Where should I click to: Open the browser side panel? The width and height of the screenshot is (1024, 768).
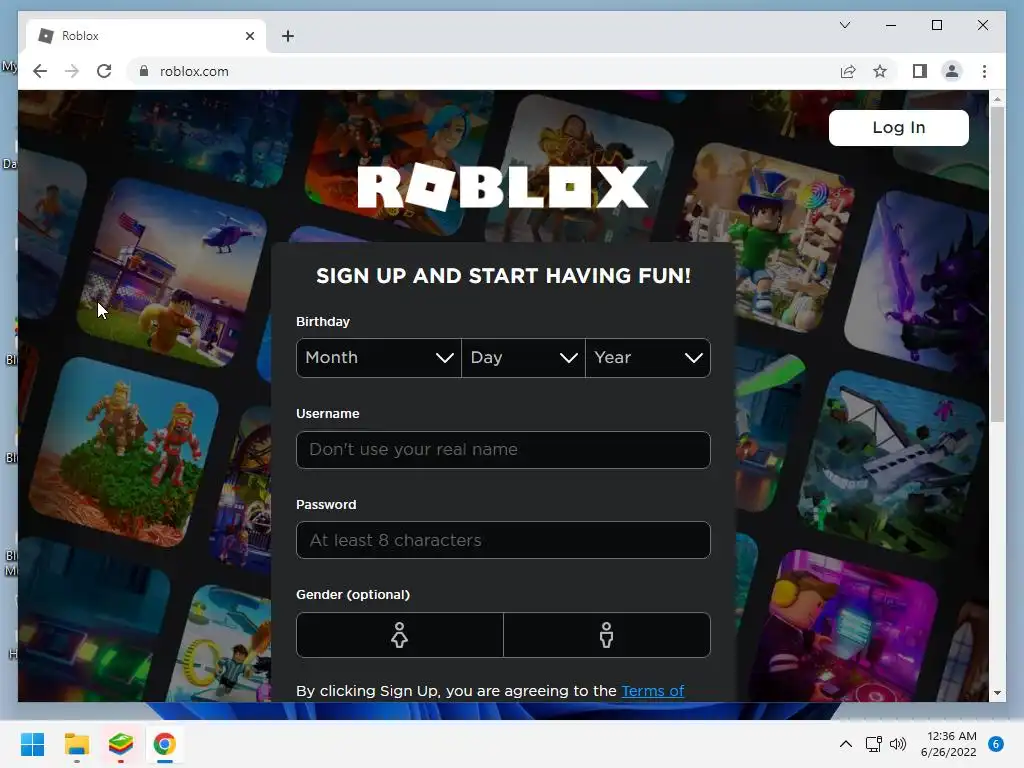(x=920, y=71)
